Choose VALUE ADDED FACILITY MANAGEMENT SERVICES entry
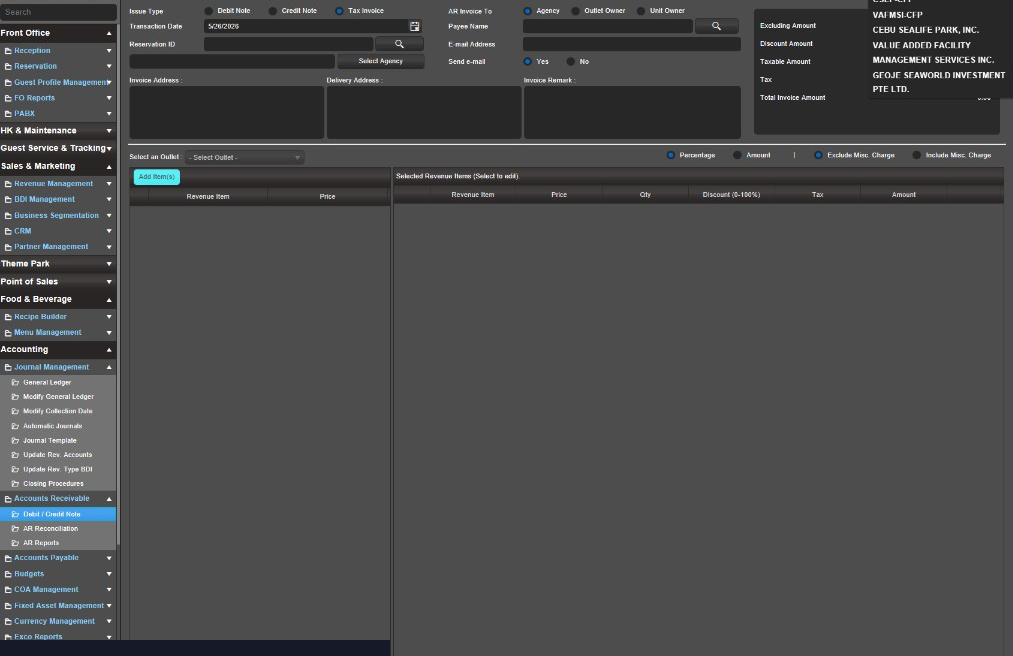 coord(933,52)
